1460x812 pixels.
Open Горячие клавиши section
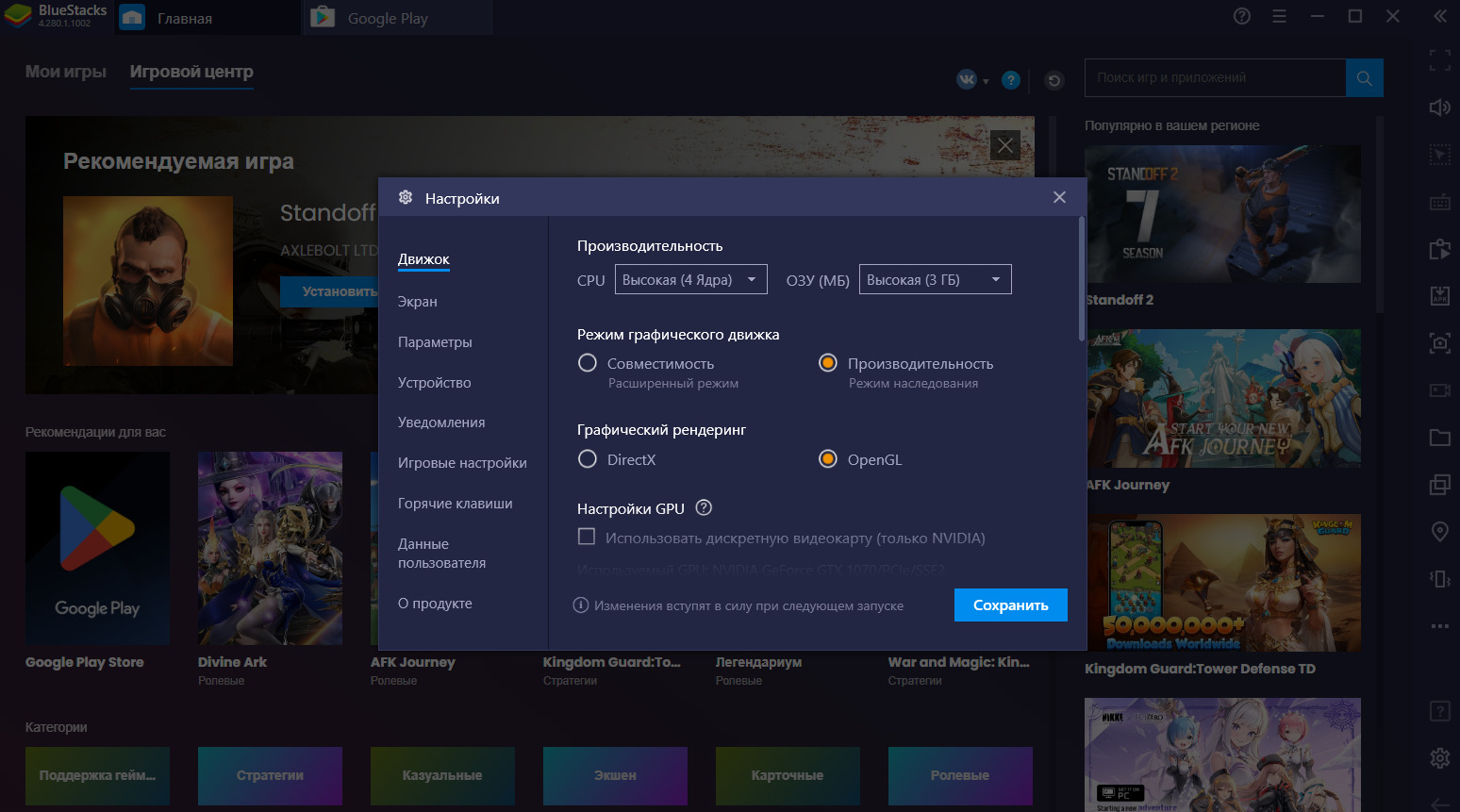(x=455, y=503)
